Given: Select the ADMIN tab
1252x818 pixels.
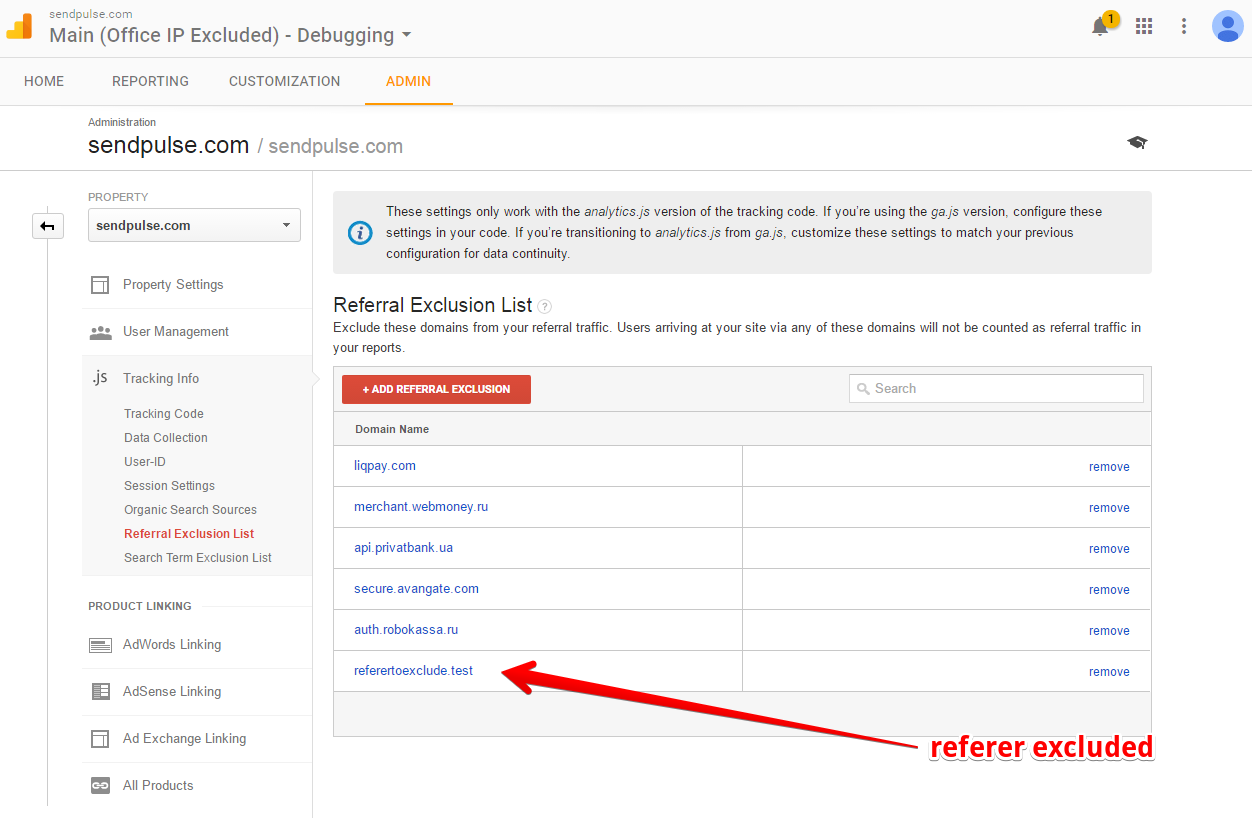Looking at the screenshot, I should point(408,81).
